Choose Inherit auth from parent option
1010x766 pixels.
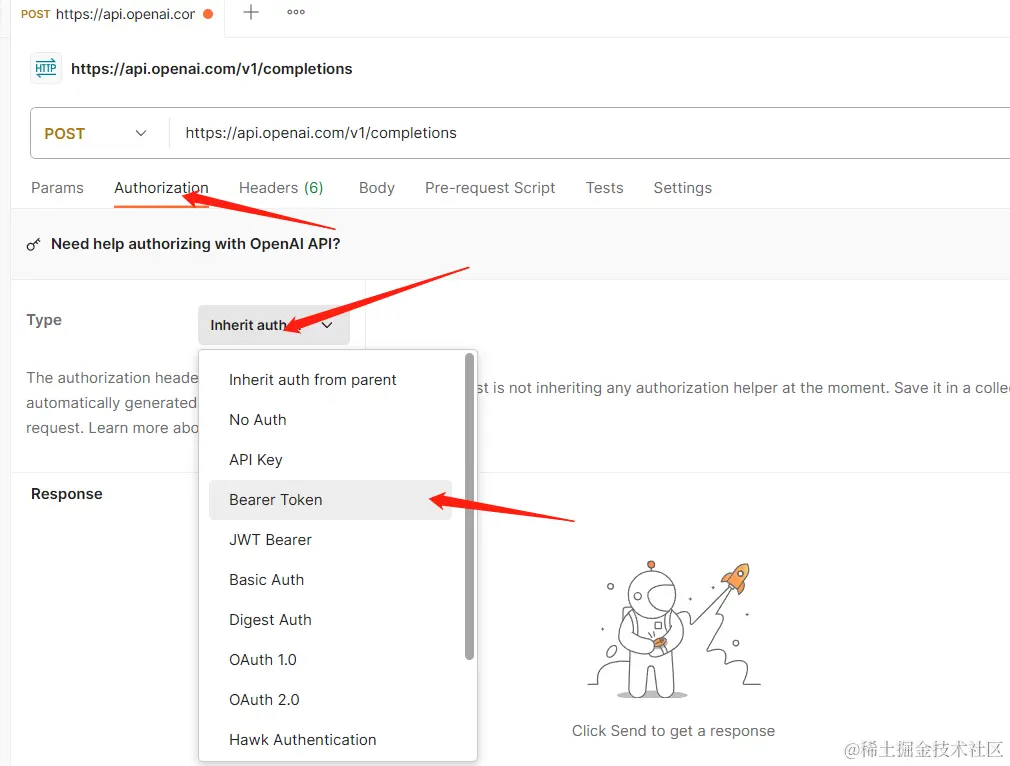click(x=330, y=380)
